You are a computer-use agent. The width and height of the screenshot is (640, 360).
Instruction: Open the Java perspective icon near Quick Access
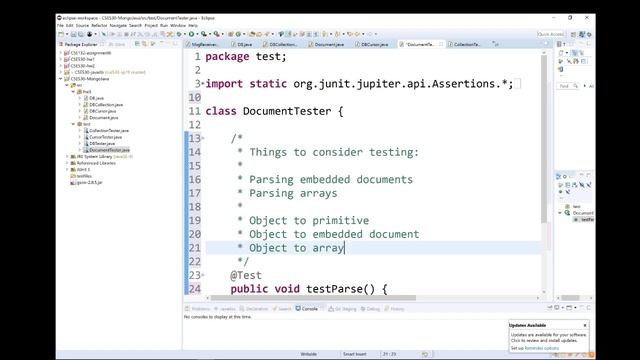582,34
